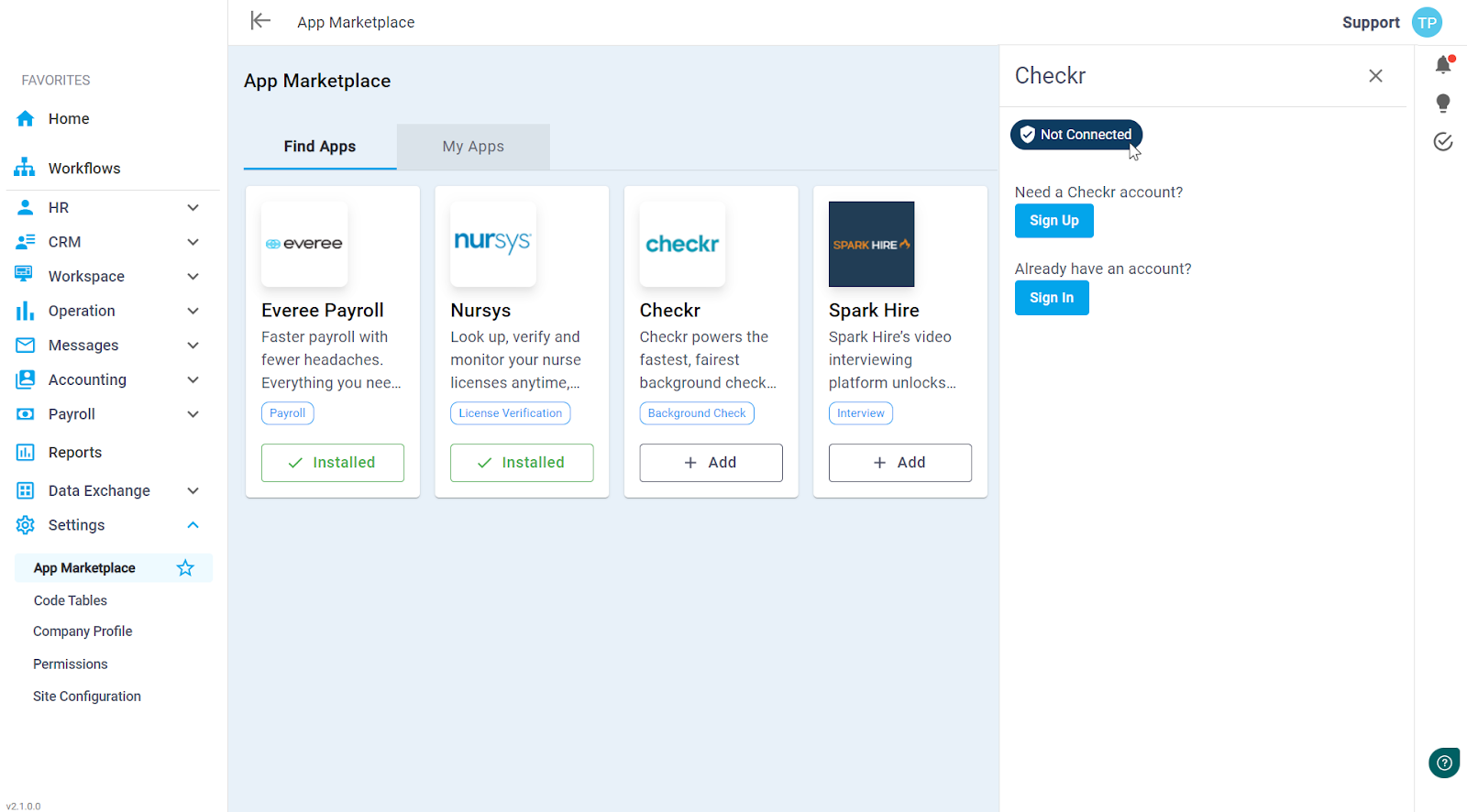
Task: Click the Everee logo thumbnail
Action: (x=304, y=244)
